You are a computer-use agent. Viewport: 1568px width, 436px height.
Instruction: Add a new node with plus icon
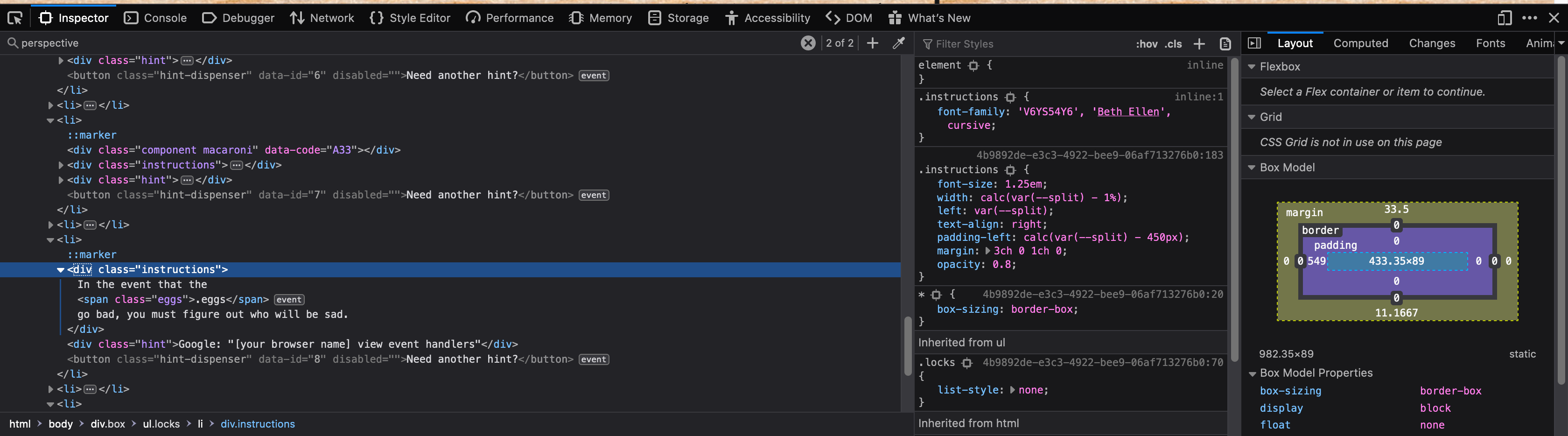pyautogui.click(x=872, y=43)
